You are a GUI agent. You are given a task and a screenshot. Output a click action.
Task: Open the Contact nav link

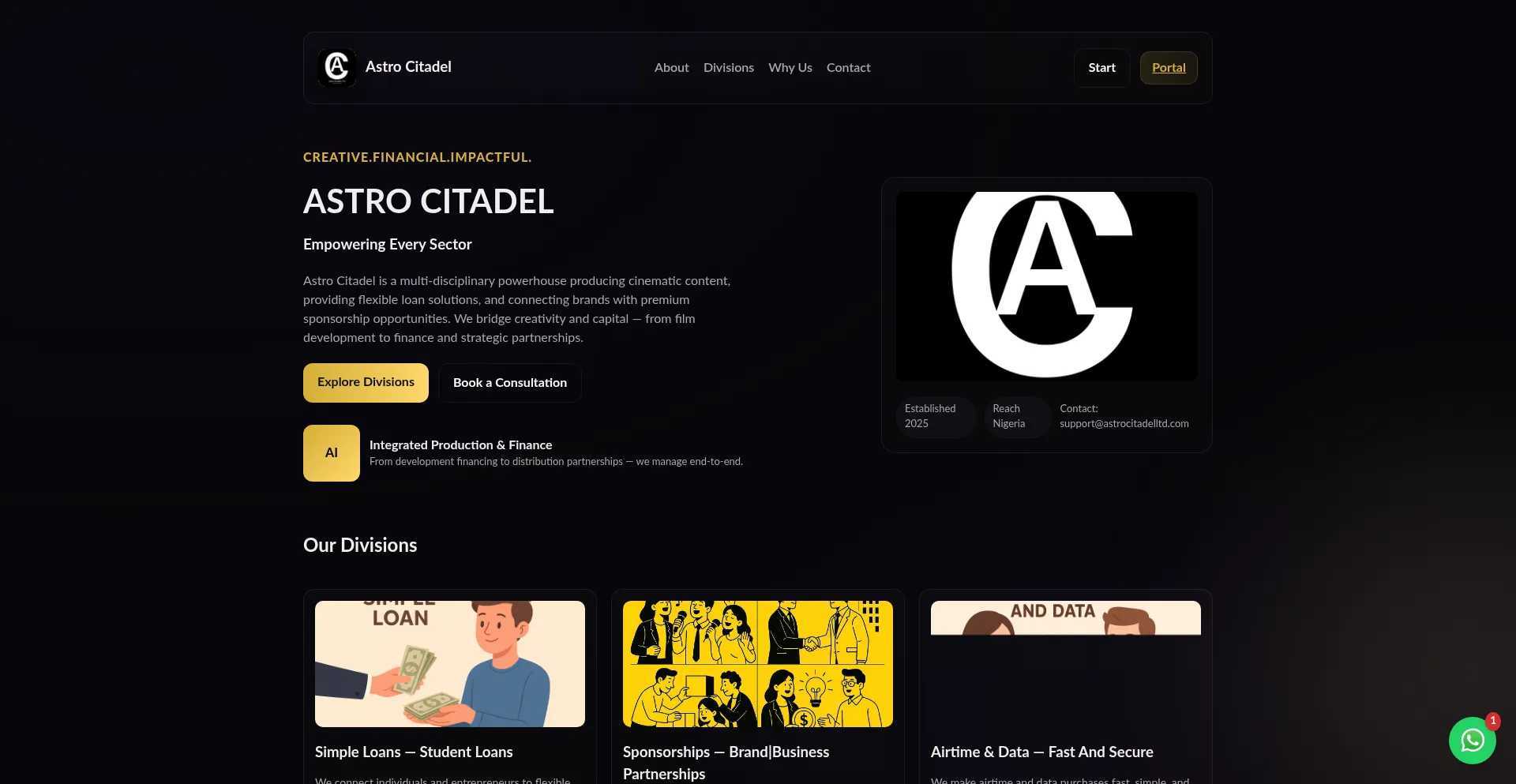(x=848, y=68)
